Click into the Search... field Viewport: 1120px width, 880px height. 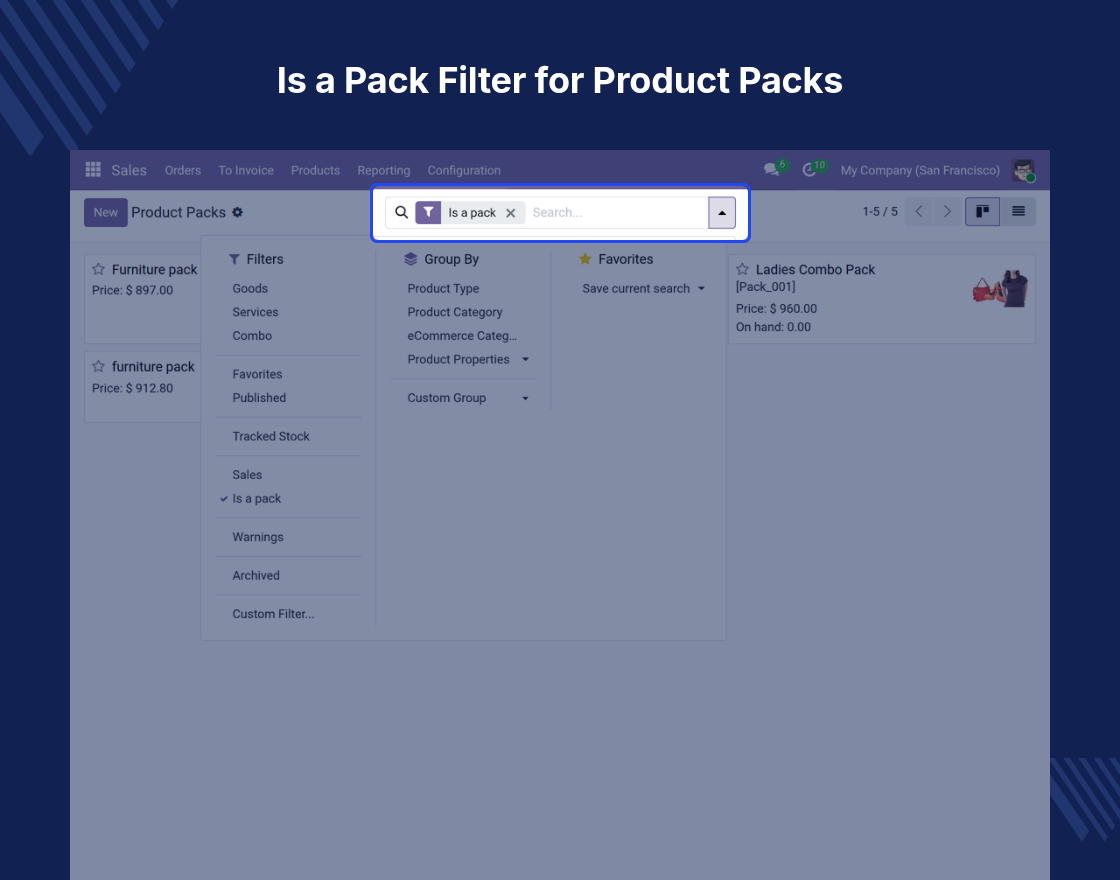[618, 212]
